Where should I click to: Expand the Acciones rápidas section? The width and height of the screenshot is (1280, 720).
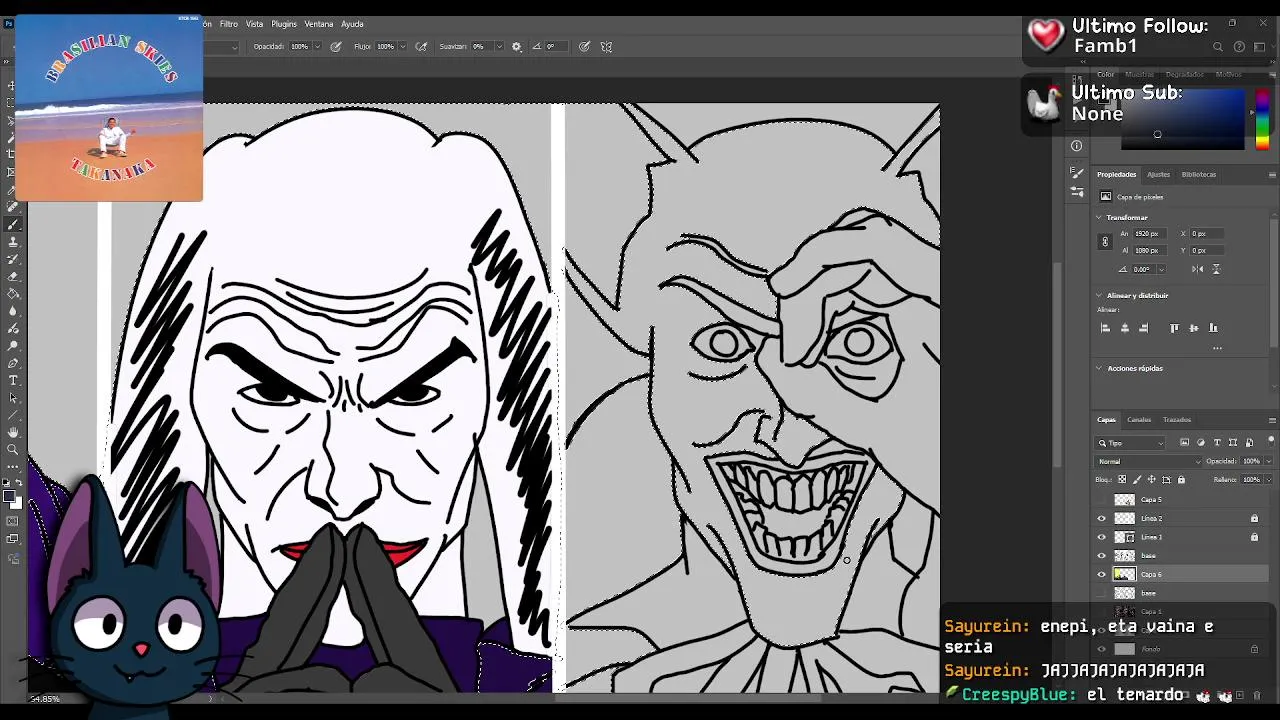coord(1099,368)
